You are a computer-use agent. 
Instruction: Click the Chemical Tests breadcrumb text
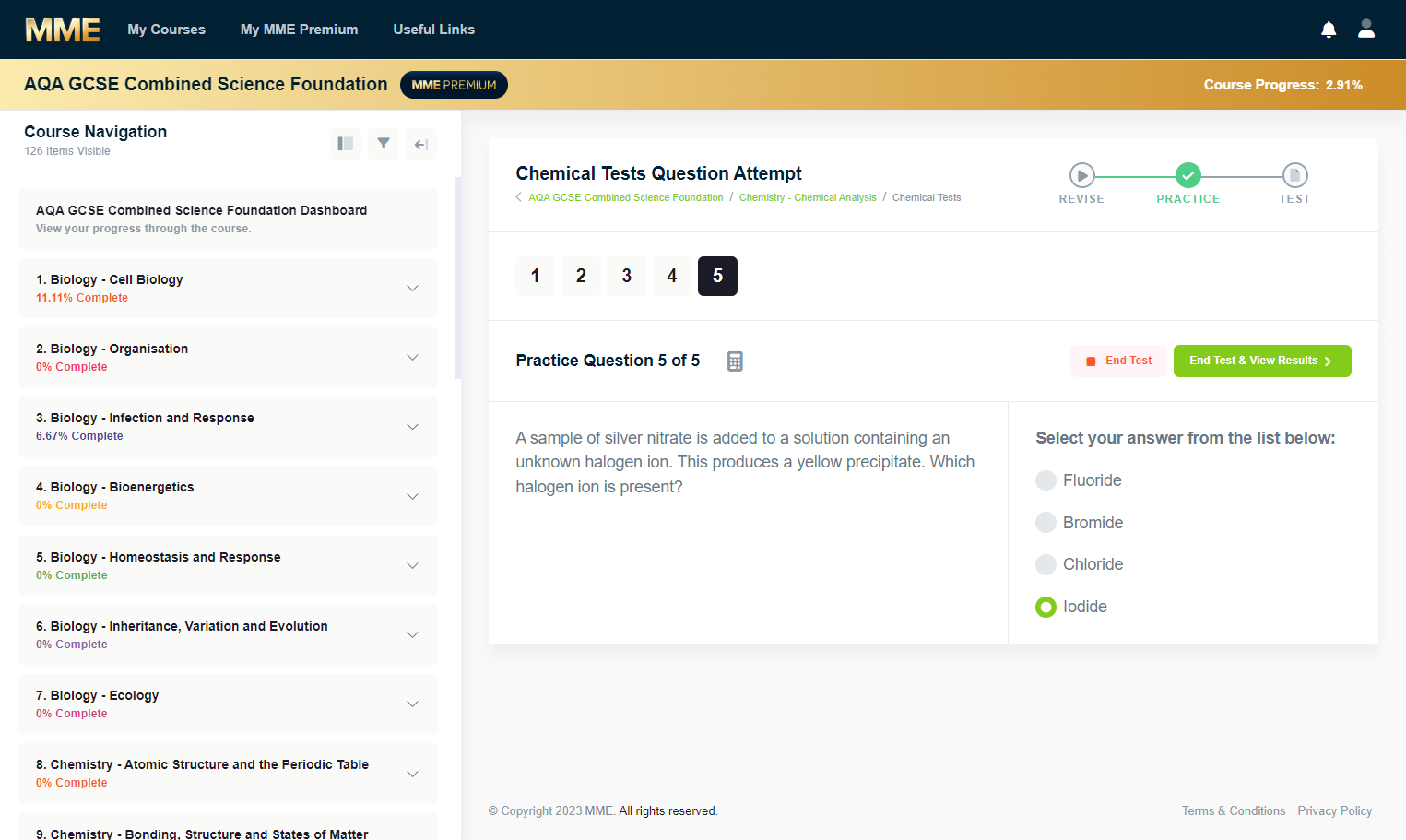(x=927, y=197)
